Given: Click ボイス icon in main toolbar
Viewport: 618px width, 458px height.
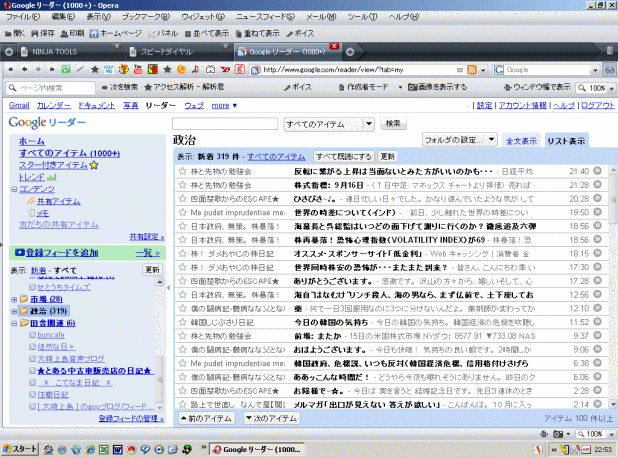Looking at the screenshot, I should [x=290, y=34].
